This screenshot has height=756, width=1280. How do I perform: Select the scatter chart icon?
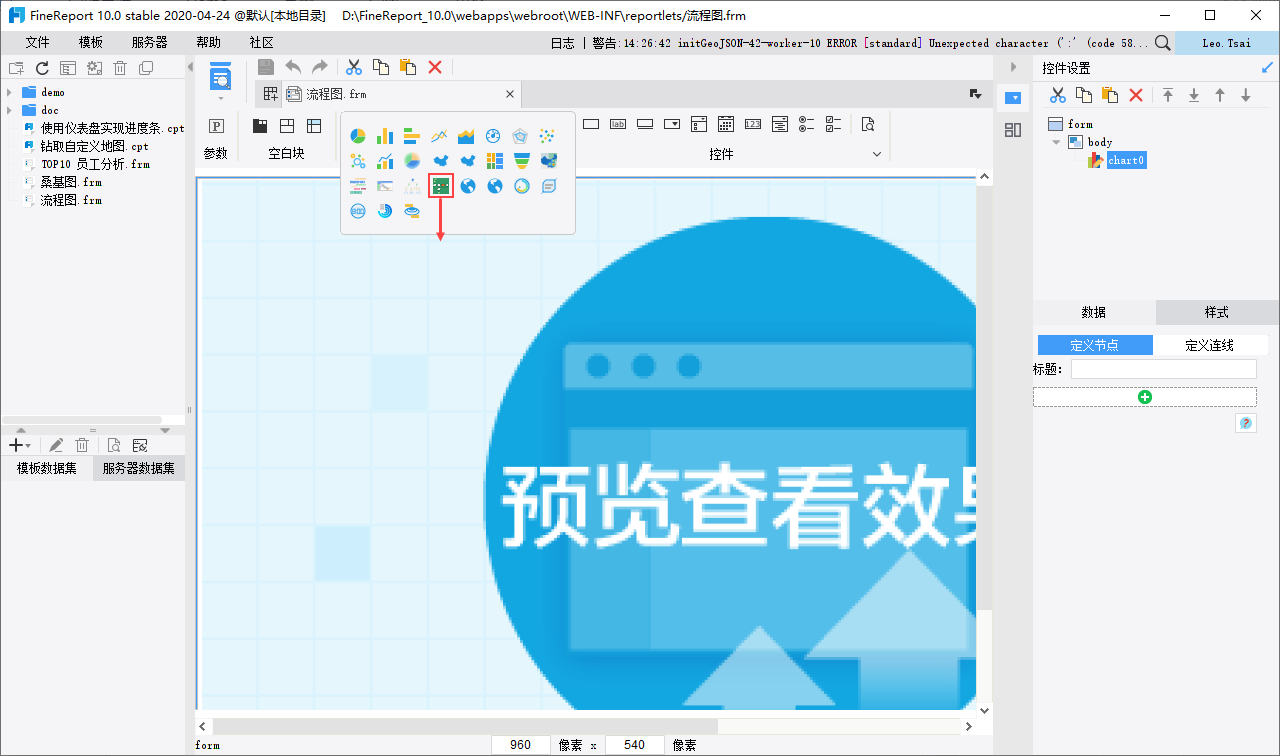tap(547, 136)
